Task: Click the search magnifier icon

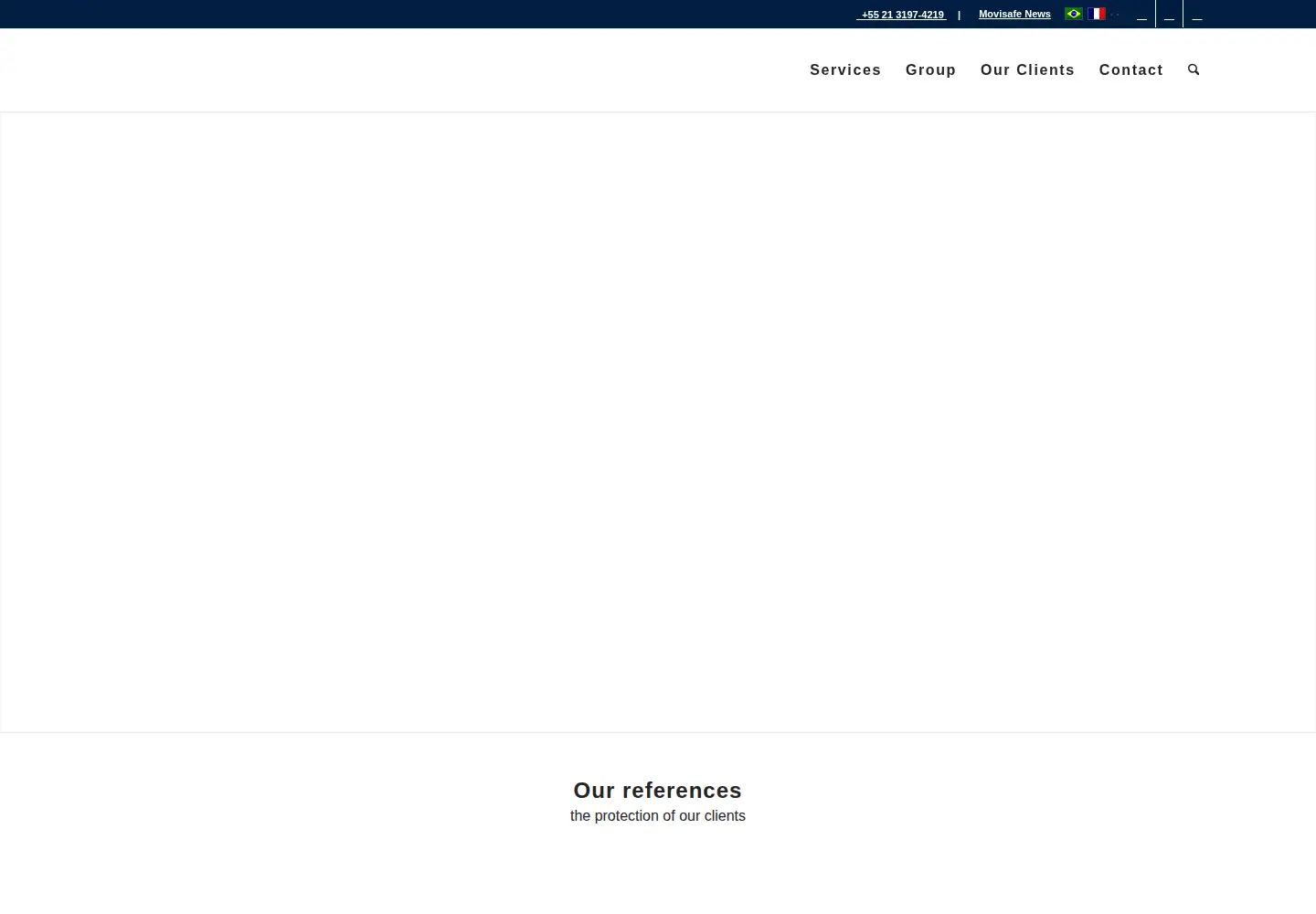Action: (x=1194, y=69)
